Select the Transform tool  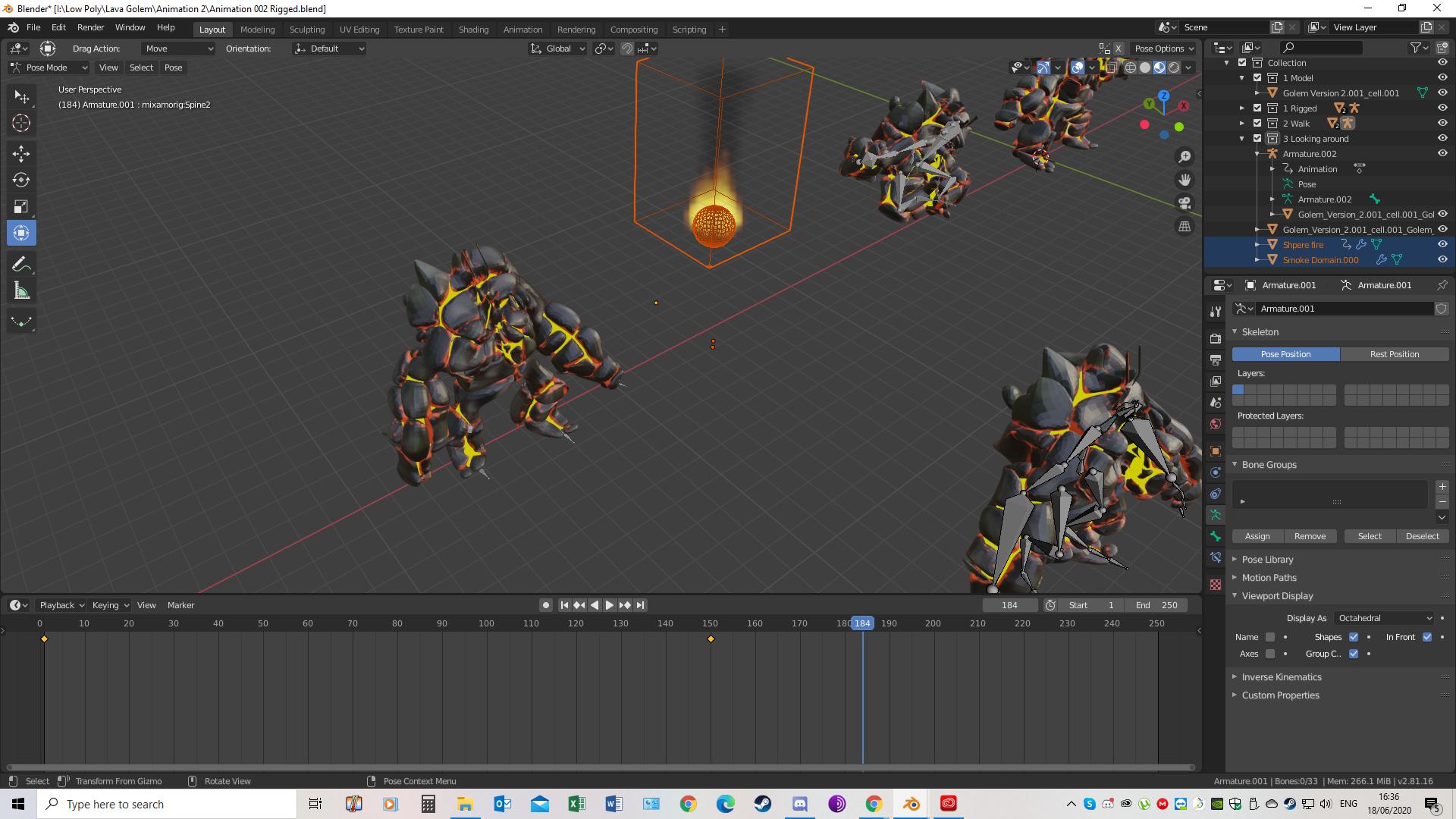pos(21,233)
